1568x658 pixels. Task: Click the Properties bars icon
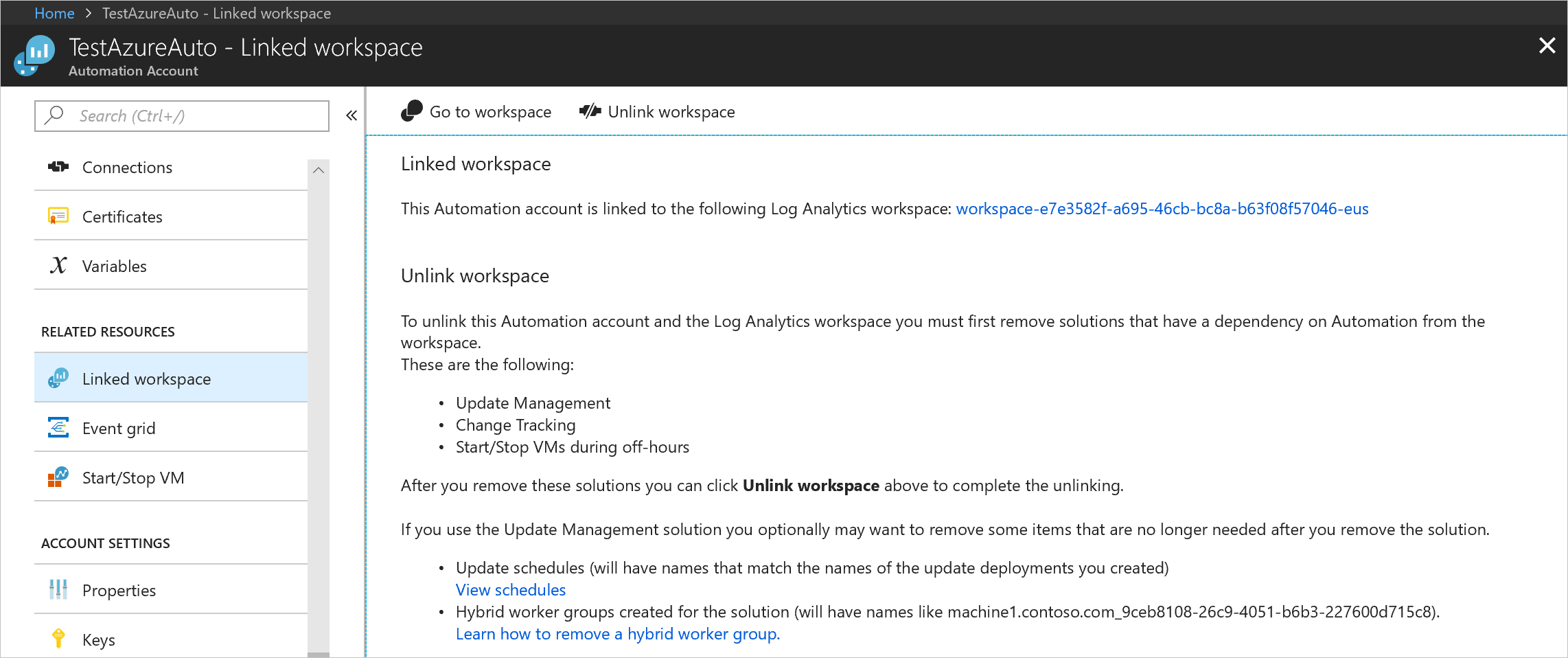coord(58,590)
